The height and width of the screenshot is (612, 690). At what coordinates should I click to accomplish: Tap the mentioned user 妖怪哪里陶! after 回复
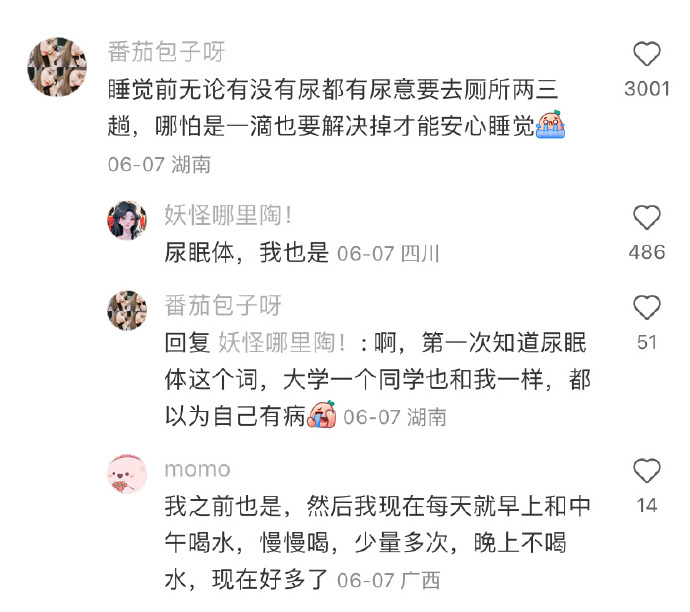pos(282,342)
